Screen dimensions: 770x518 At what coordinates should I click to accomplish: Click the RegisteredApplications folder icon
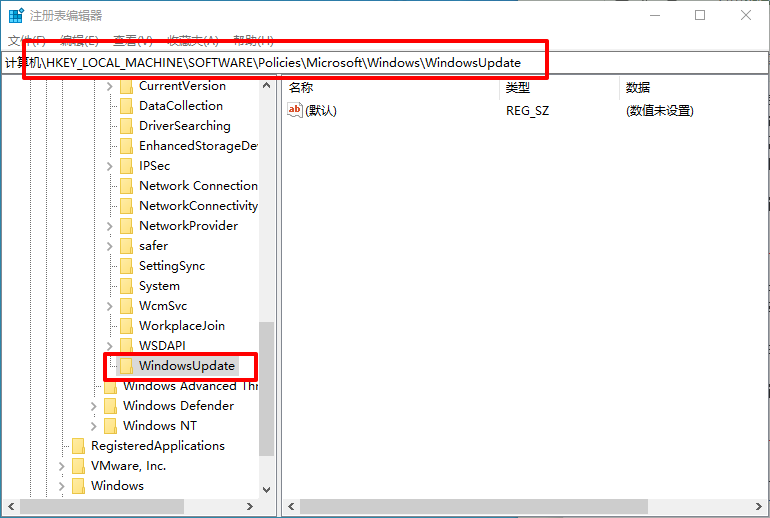tap(78, 446)
